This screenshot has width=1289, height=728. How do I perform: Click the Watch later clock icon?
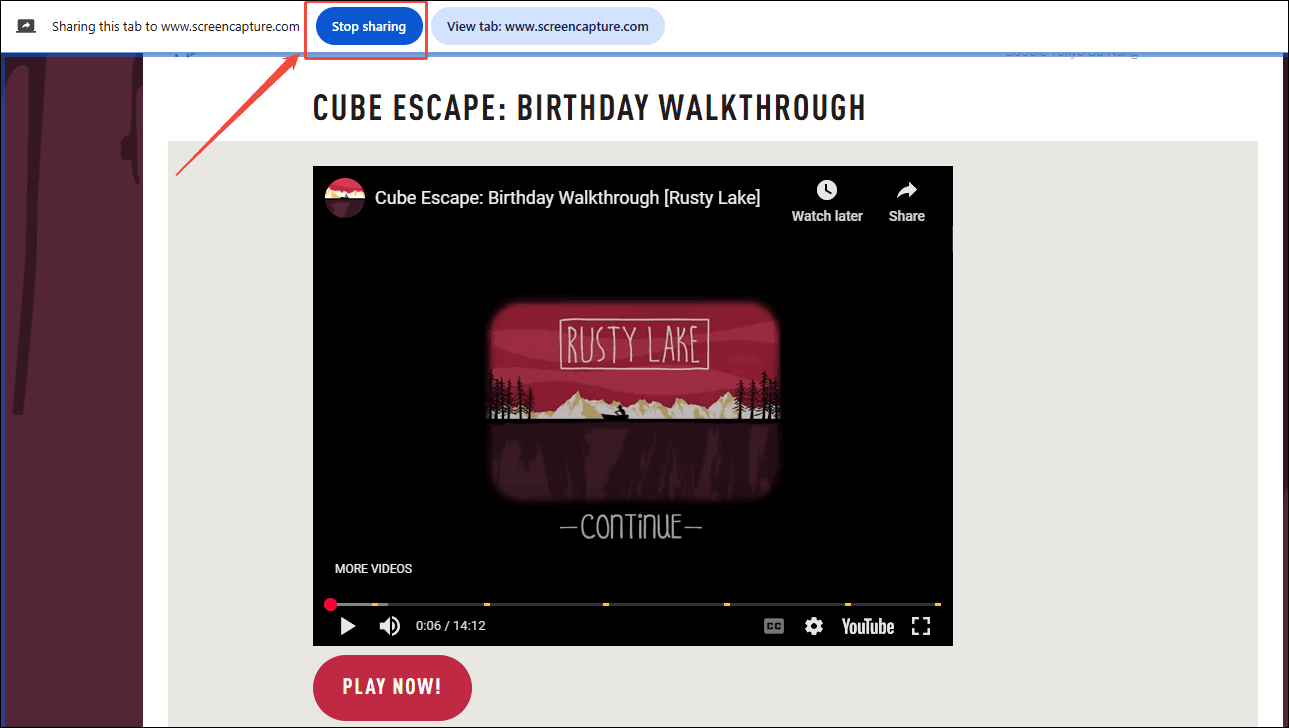(x=826, y=190)
